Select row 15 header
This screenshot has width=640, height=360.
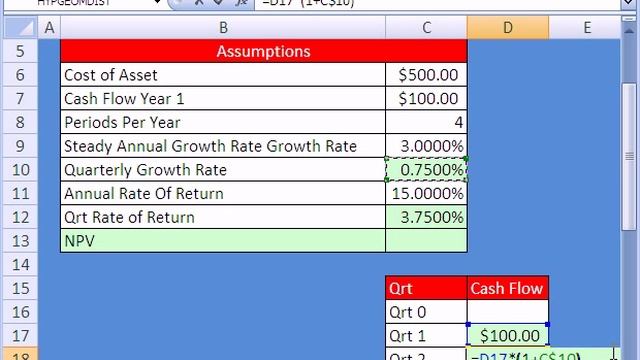(20, 288)
